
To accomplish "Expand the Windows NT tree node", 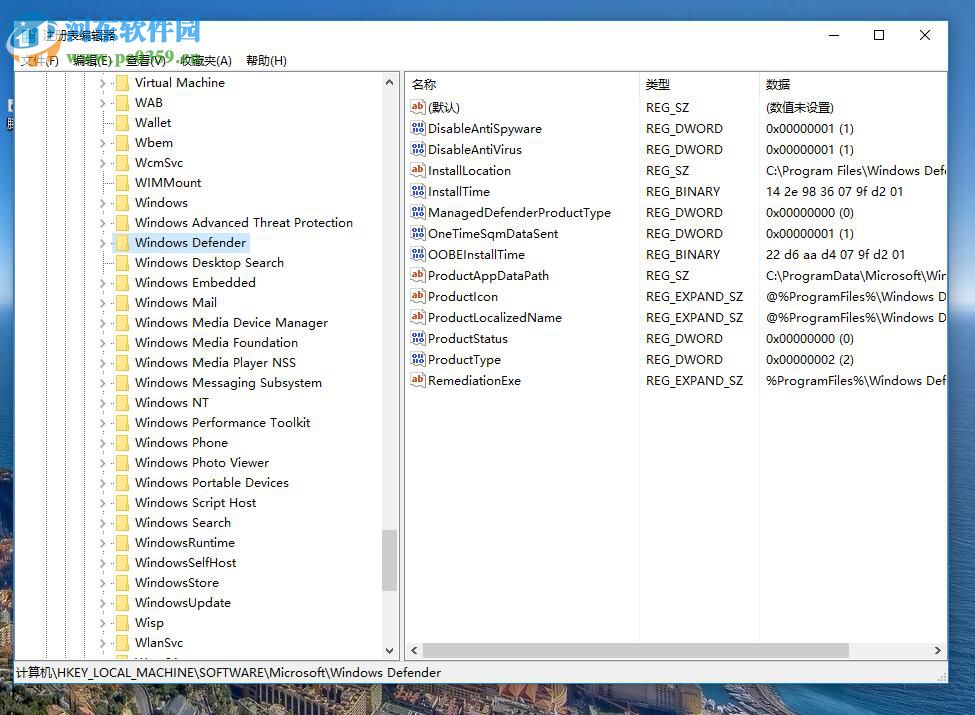I will pyautogui.click(x=104, y=402).
